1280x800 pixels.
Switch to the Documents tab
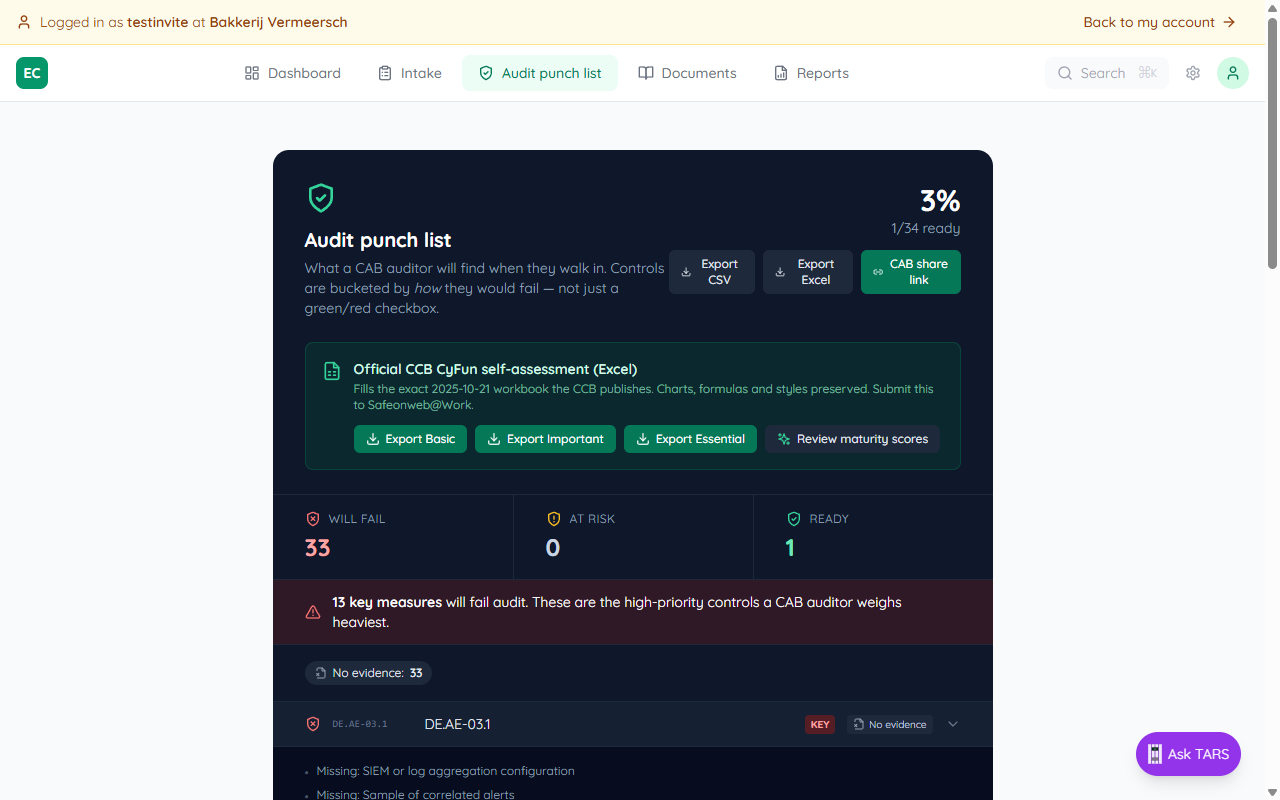(687, 72)
